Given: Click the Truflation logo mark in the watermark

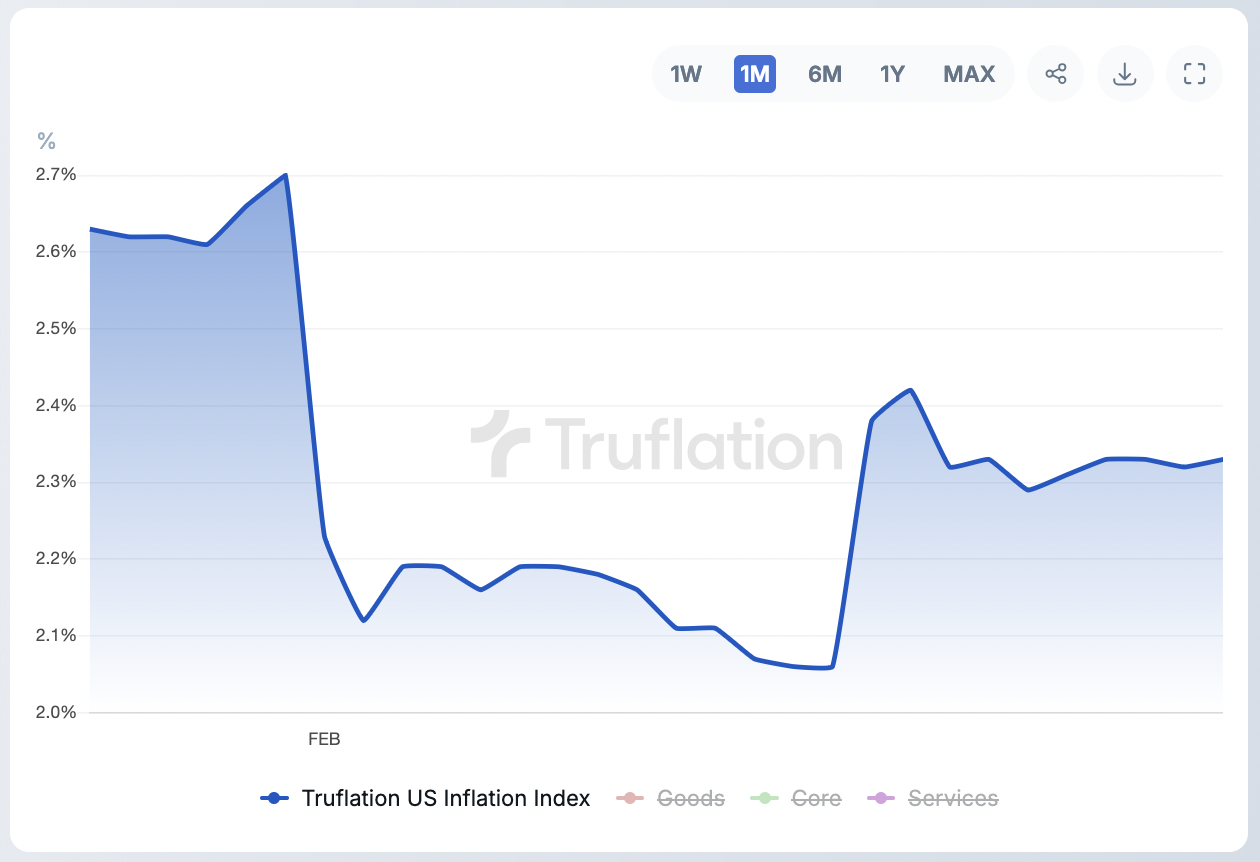Looking at the screenshot, I should click(x=500, y=442).
